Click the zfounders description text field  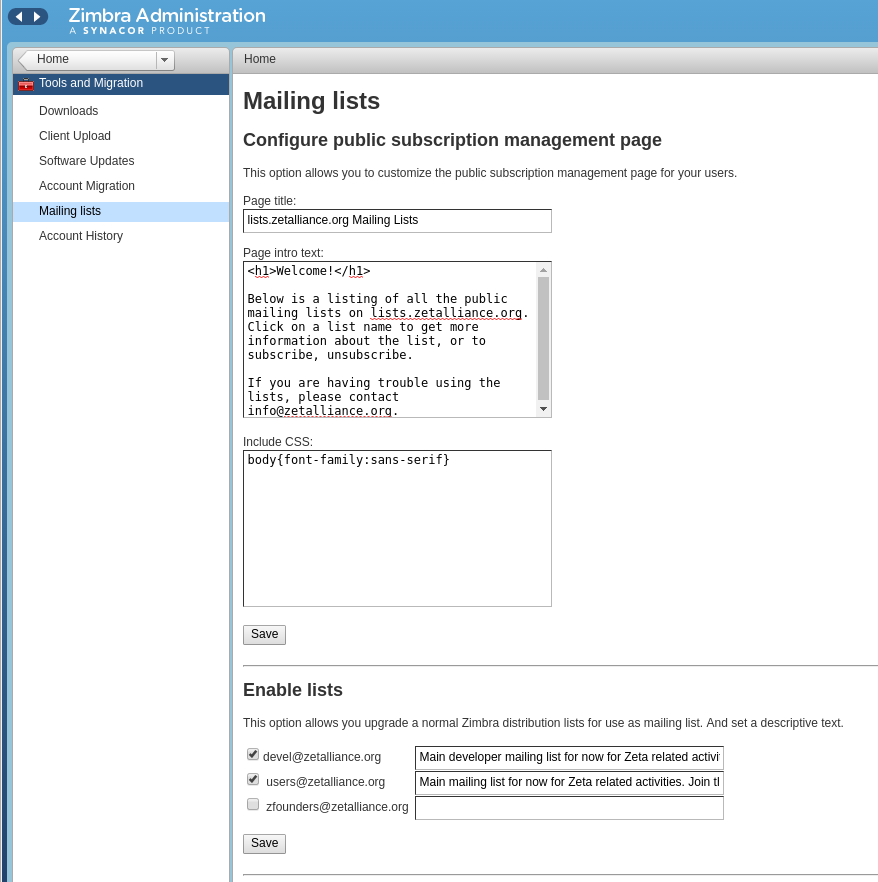(568, 808)
